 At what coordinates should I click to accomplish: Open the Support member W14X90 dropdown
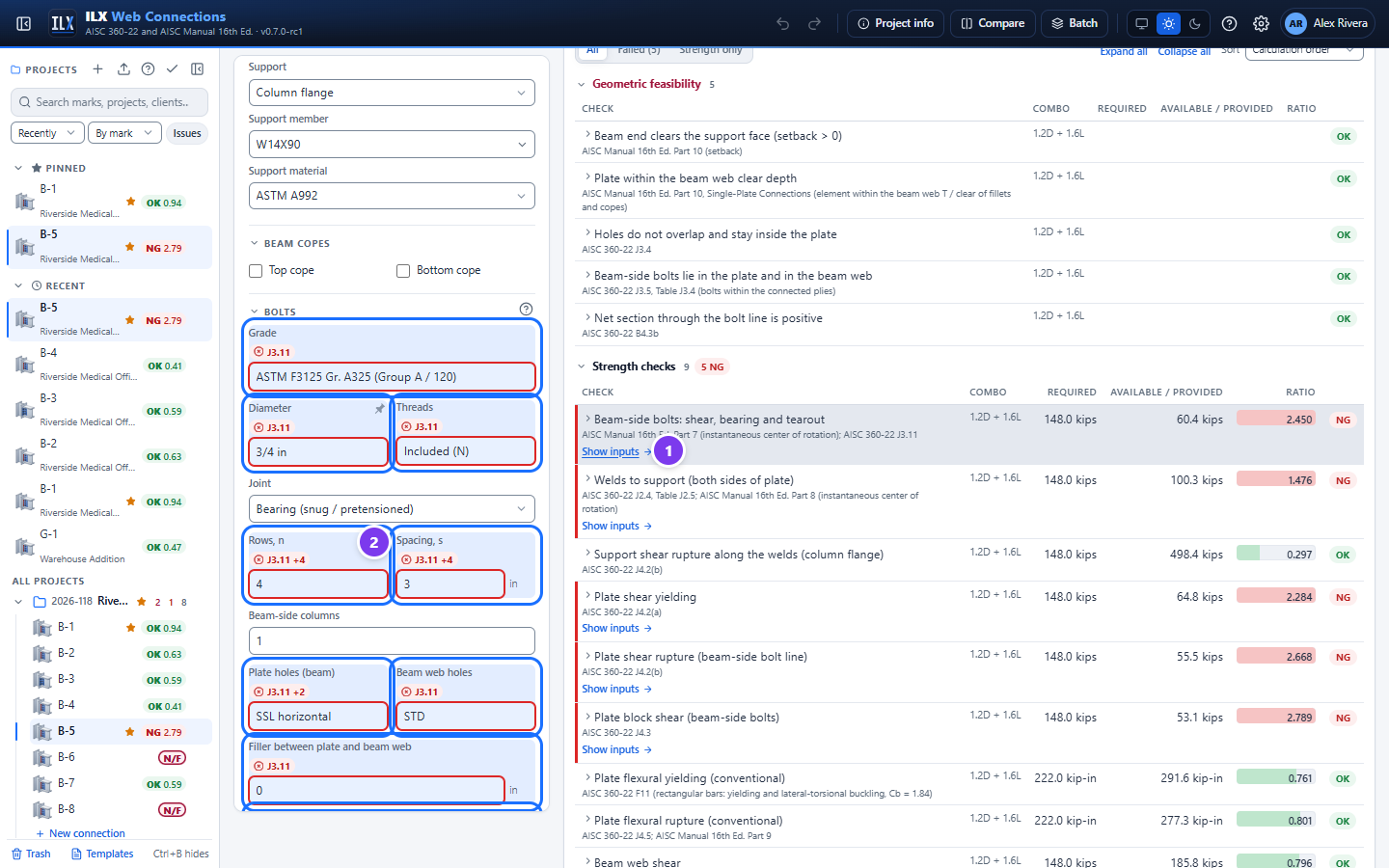tap(392, 145)
